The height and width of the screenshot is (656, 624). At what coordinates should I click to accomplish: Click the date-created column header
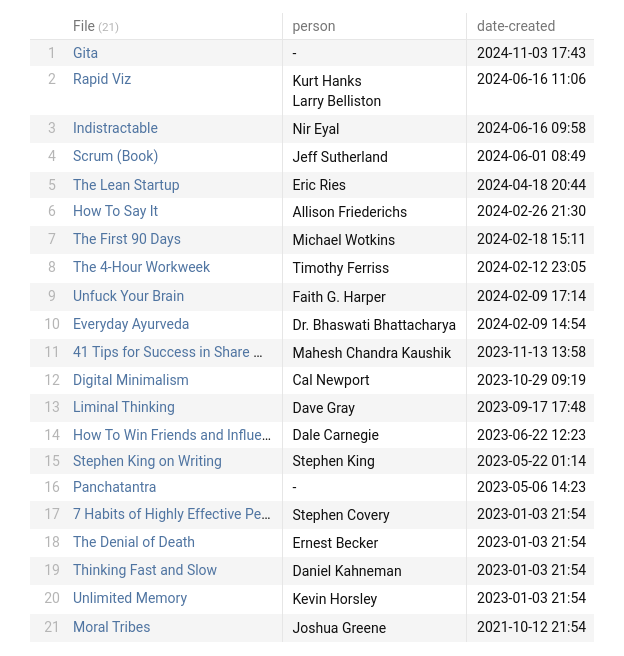516,26
